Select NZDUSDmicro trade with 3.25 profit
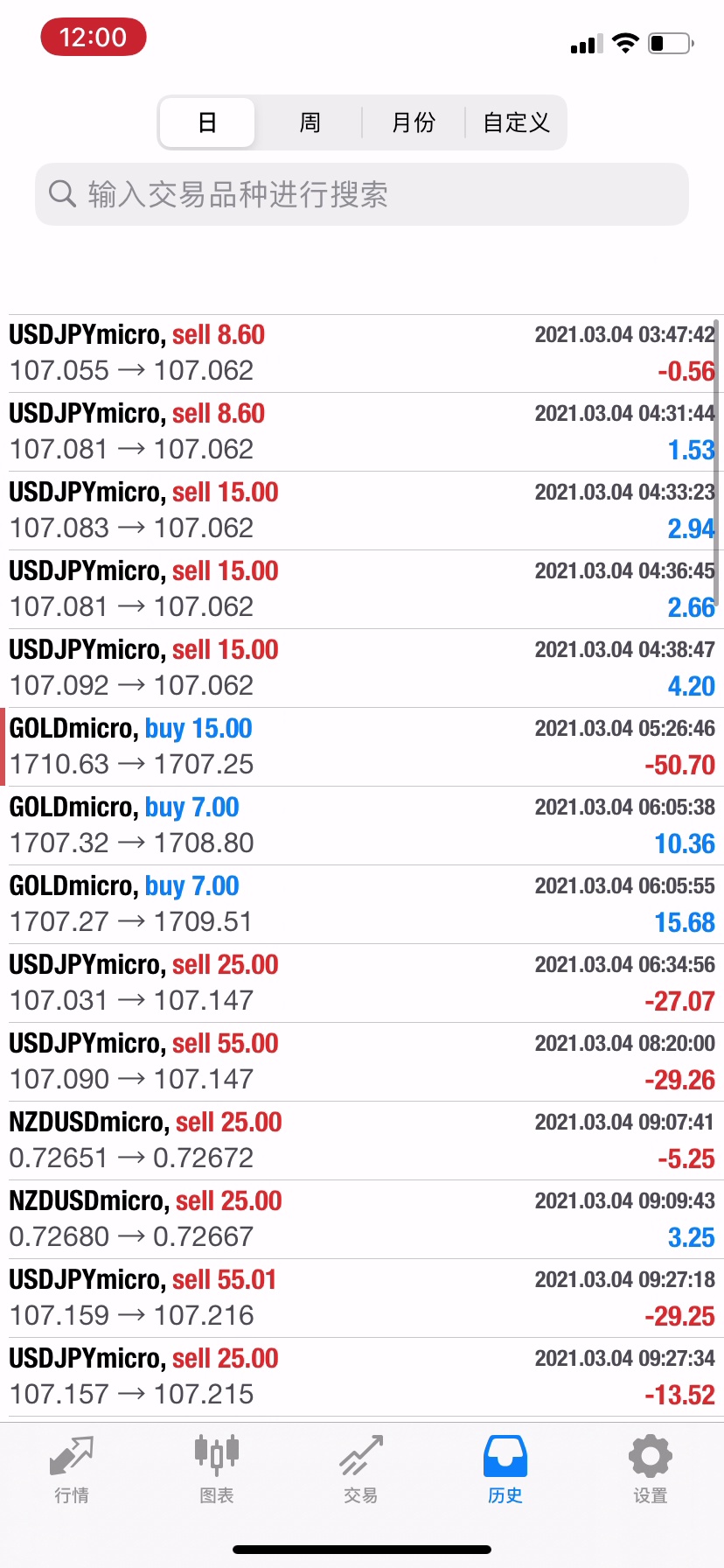Viewport: 724px width, 1568px height. click(362, 1219)
